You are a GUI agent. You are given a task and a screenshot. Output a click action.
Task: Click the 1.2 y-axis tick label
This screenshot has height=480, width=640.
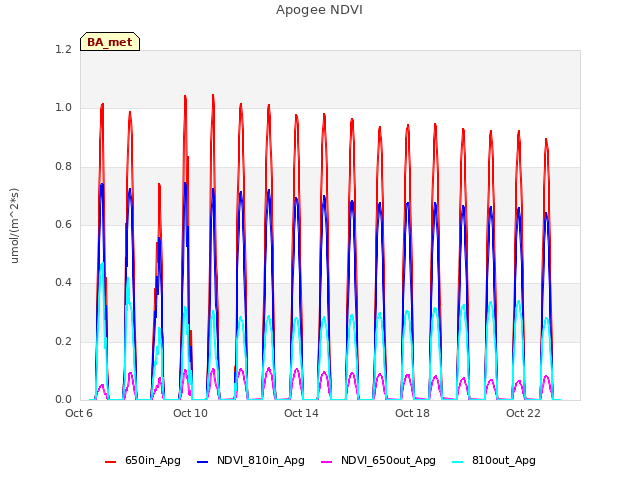(63, 50)
